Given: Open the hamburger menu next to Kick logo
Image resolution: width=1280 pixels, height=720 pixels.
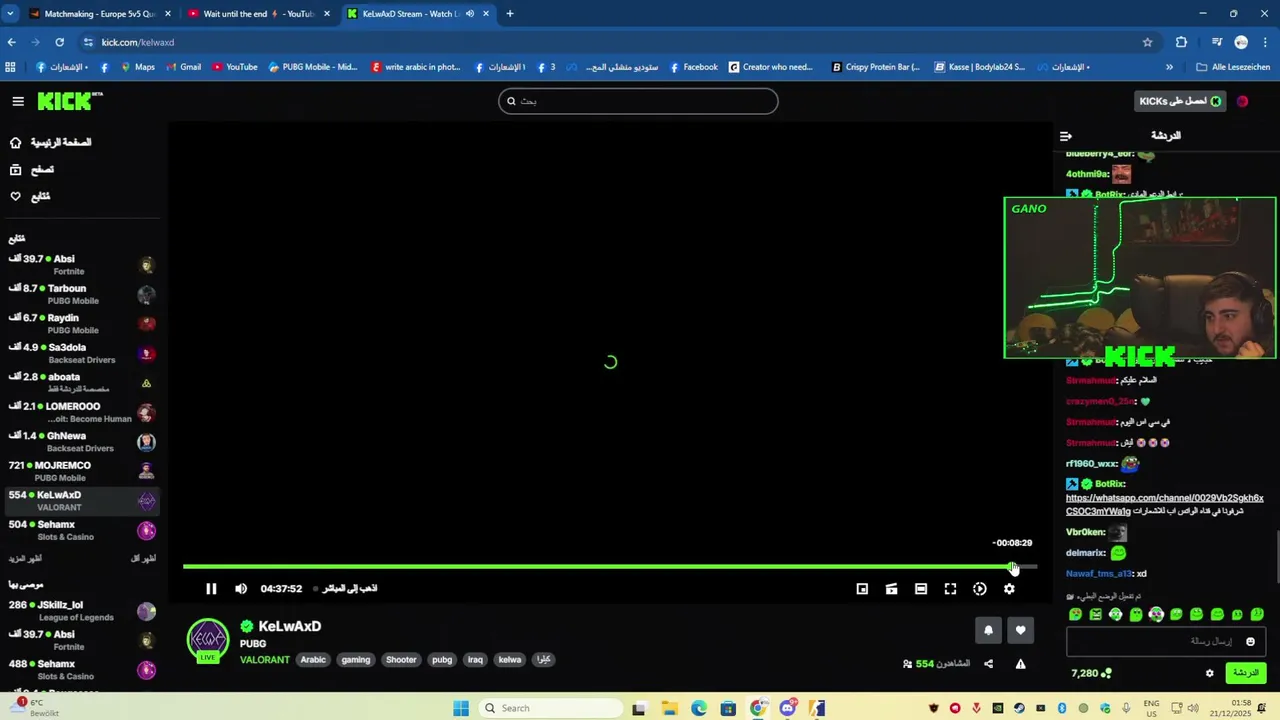Looking at the screenshot, I should pos(18,101).
